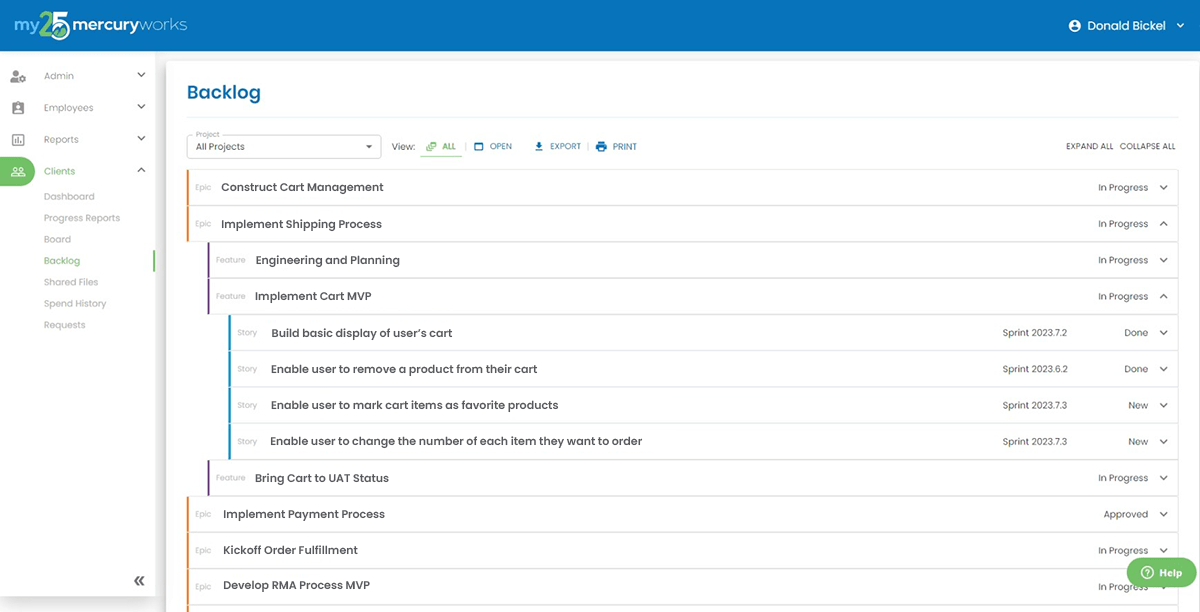Image resolution: width=1200 pixels, height=612 pixels.
Task: Collapse the sidebar with double-chevron icon
Action: point(139,581)
